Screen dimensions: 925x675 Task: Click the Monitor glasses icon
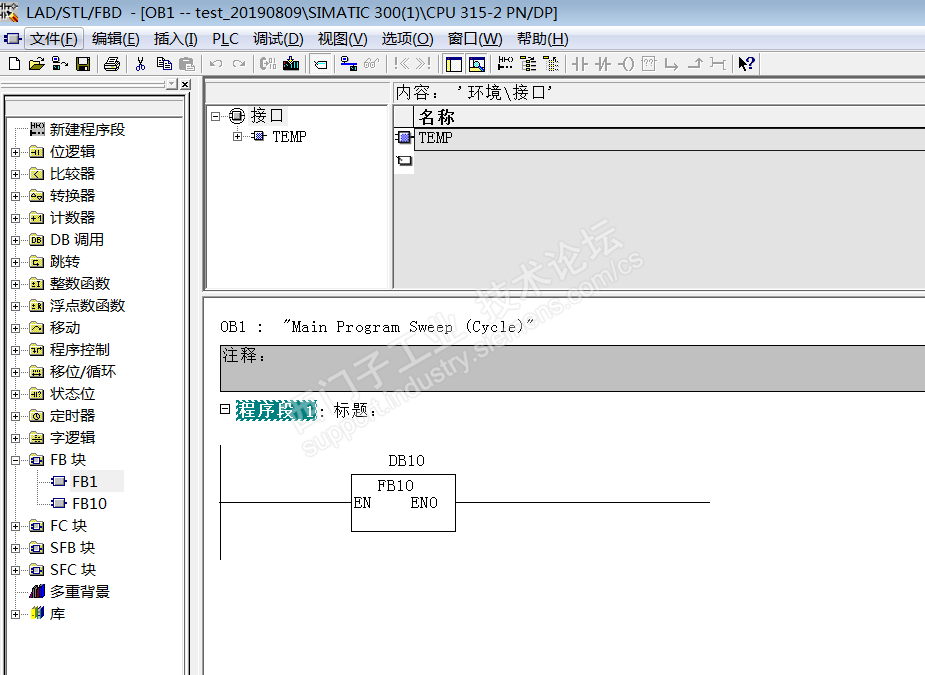tap(372, 64)
